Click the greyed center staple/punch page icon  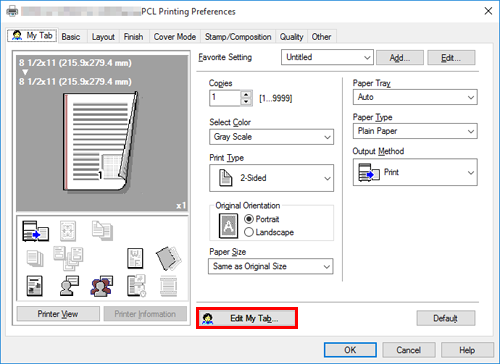click(x=68, y=231)
